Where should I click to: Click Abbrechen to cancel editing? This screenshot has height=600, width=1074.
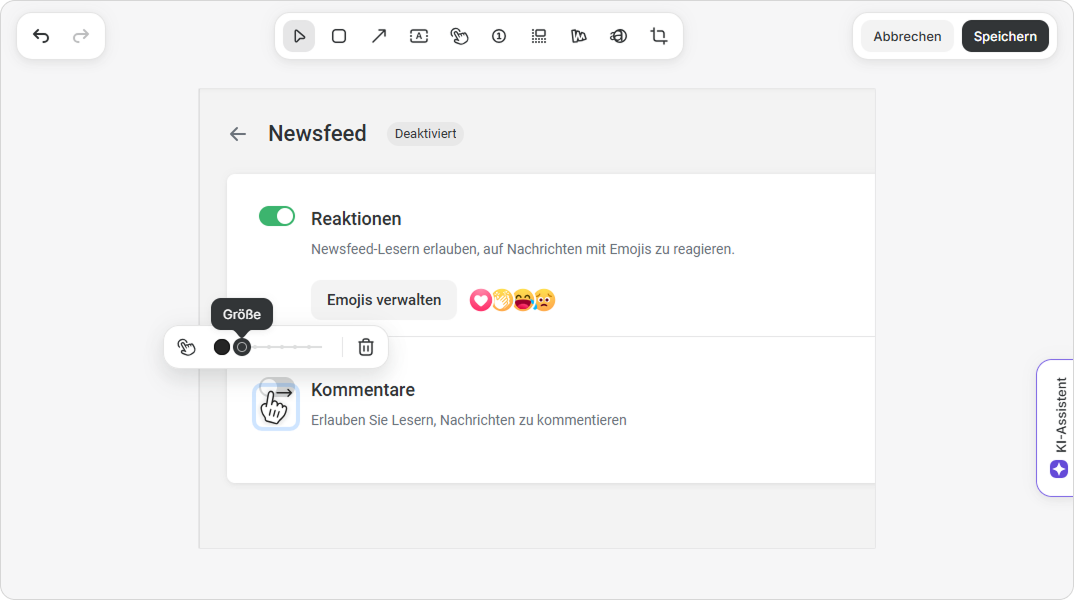click(907, 36)
